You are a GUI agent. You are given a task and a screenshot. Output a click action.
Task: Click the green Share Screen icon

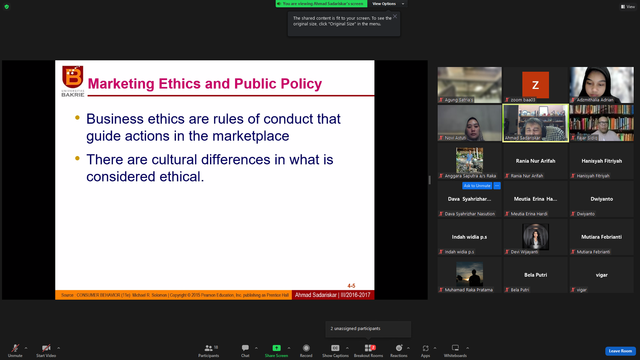pyautogui.click(x=276, y=348)
